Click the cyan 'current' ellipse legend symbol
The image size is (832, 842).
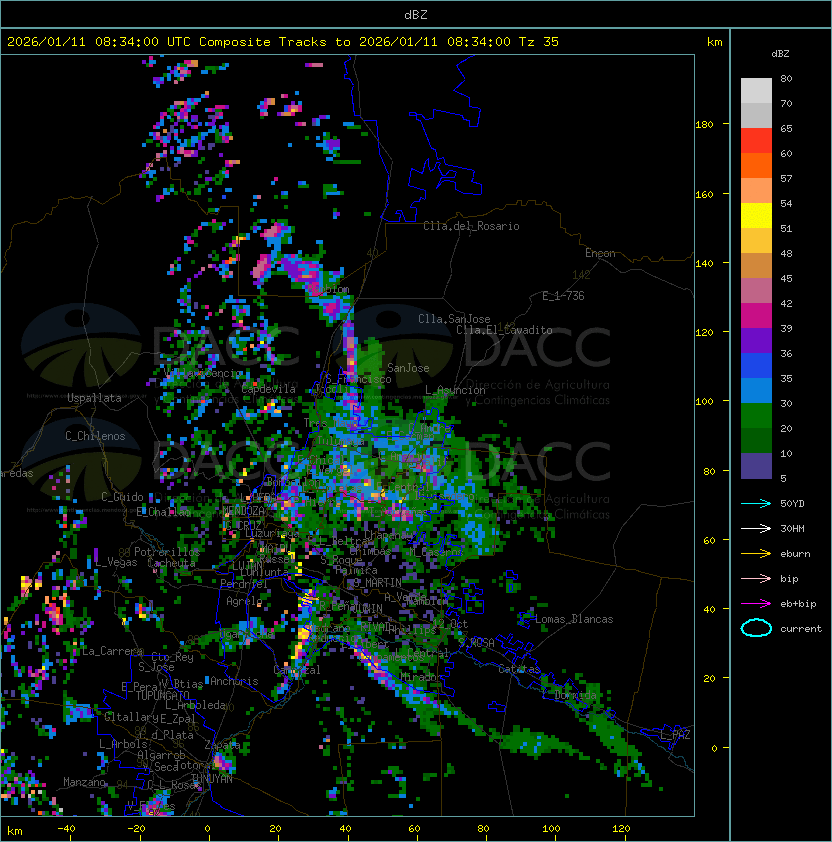coord(756,628)
